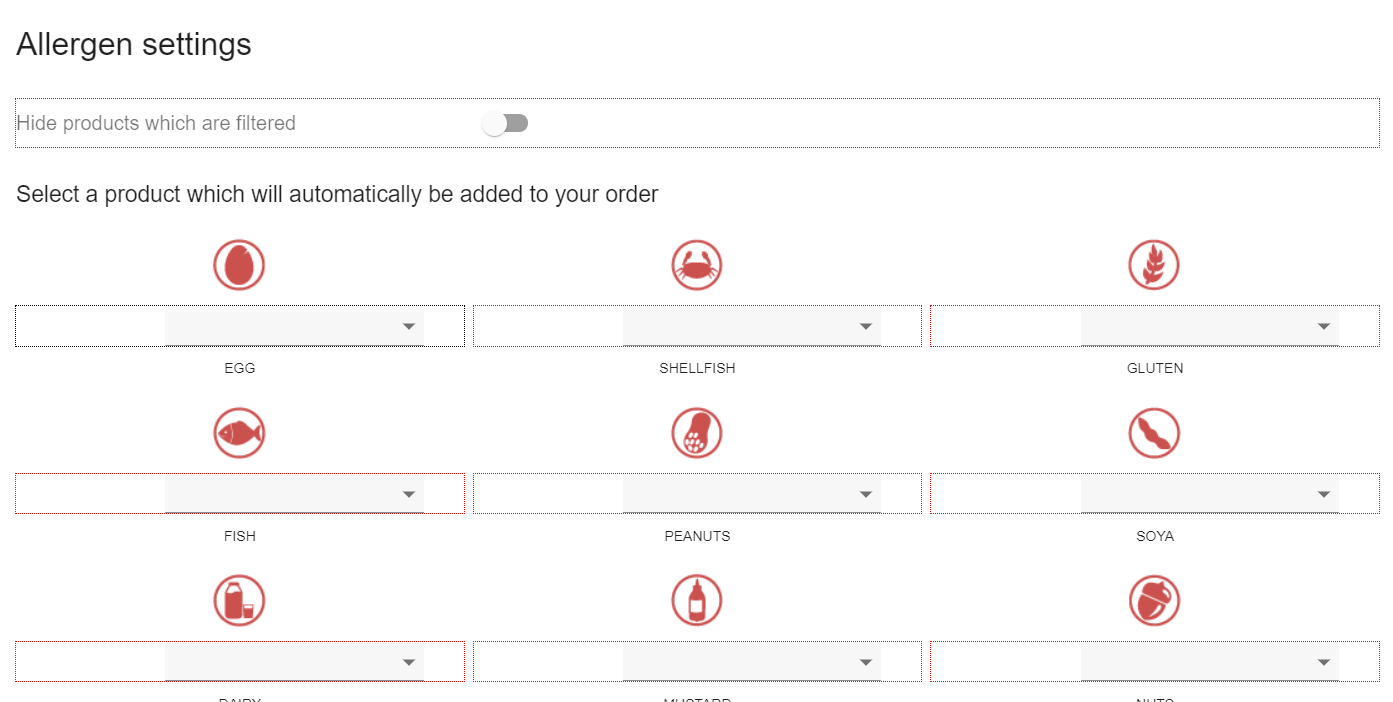Open the Soya product dropdown
The width and height of the screenshot is (1393, 702).
pos(1210,494)
